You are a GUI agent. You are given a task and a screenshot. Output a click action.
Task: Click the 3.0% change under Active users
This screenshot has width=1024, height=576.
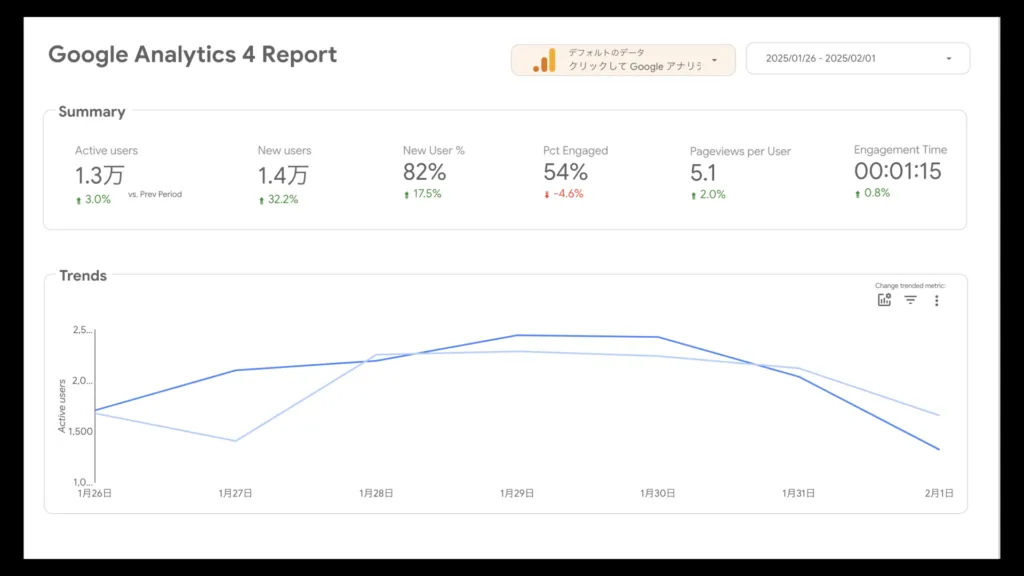pyautogui.click(x=93, y=200)
